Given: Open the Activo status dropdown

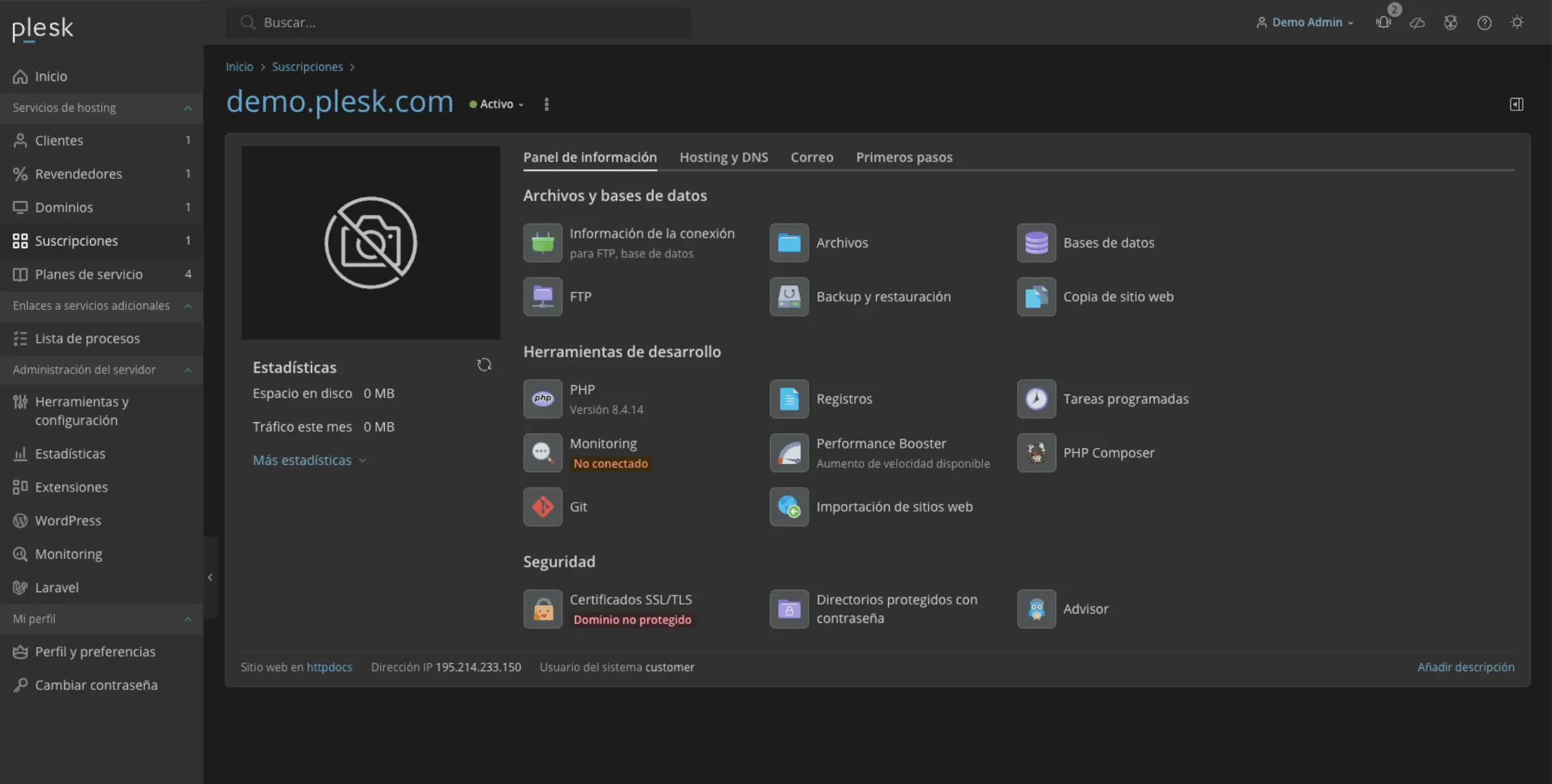Looking at the screenshot, I should pyautogui.click(x=496, y=104).
